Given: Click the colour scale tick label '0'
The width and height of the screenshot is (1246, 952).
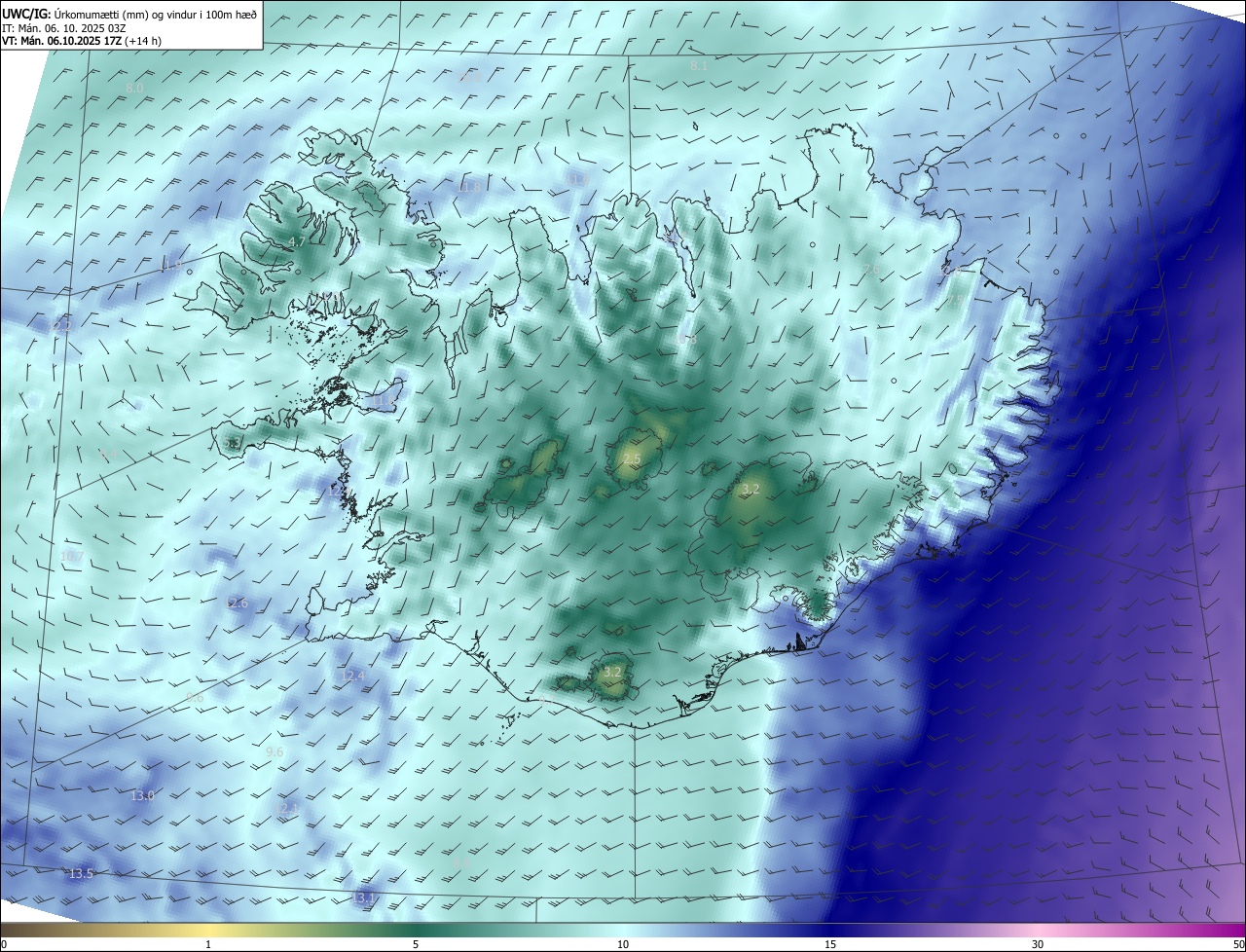Looking at the screenshot, I should 4,944.
